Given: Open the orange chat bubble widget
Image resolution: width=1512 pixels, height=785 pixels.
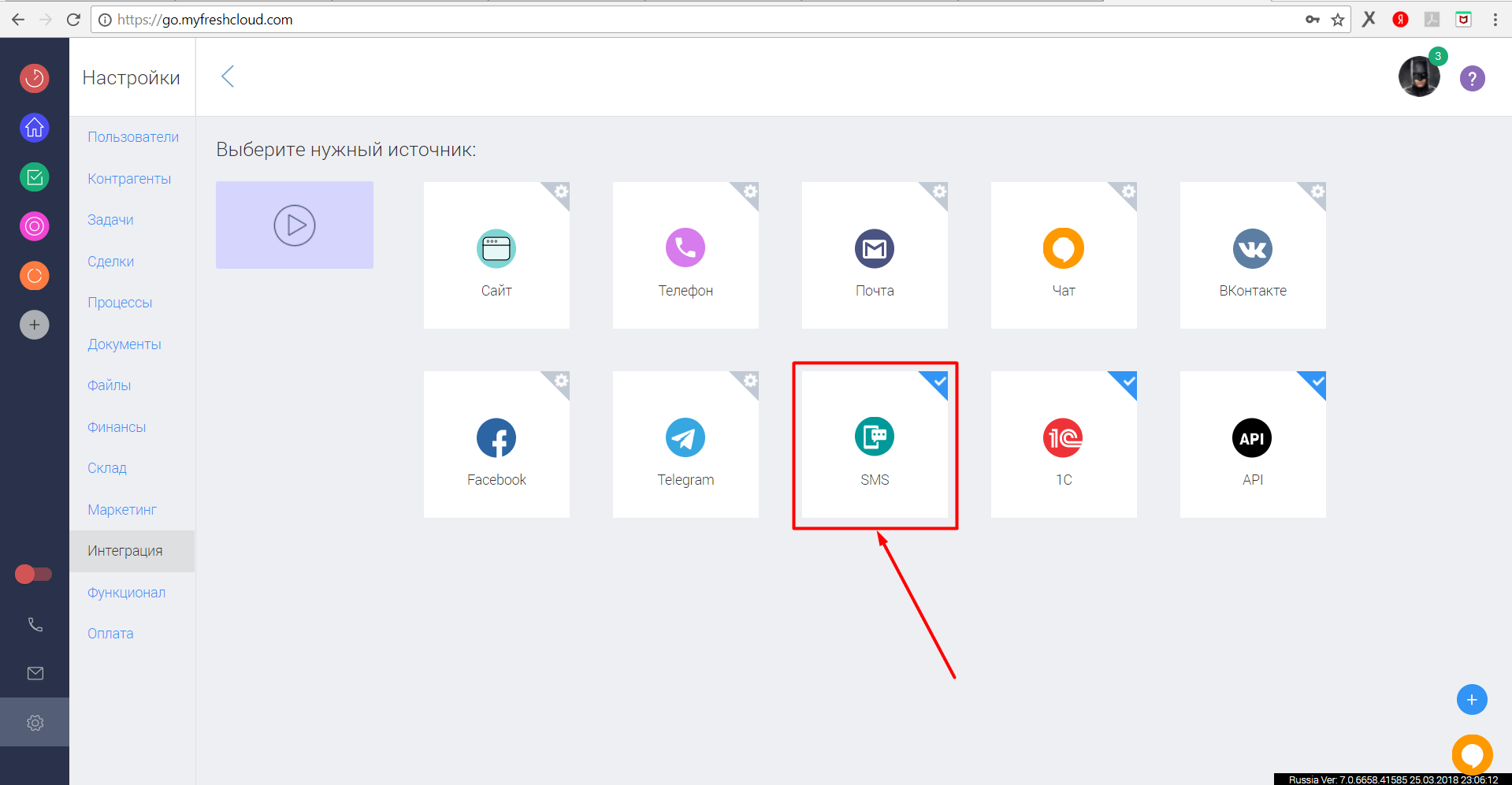Looking at the screenshot, I should [x=1472, y=754].
